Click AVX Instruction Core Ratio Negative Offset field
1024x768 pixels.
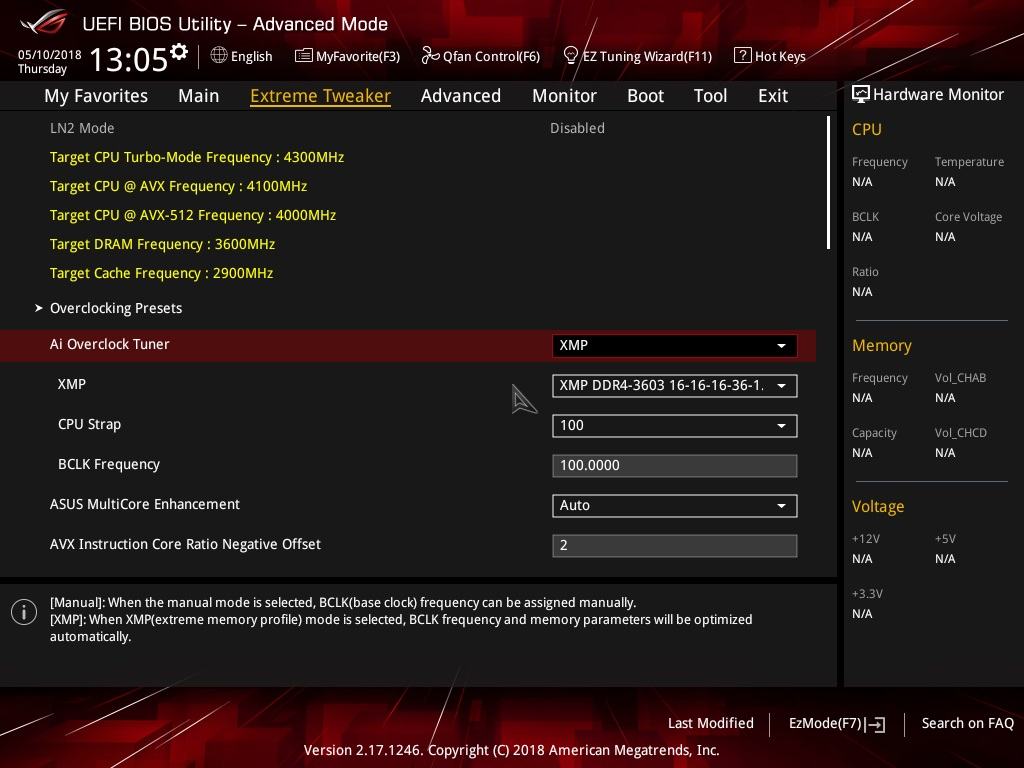click(675, 545)
